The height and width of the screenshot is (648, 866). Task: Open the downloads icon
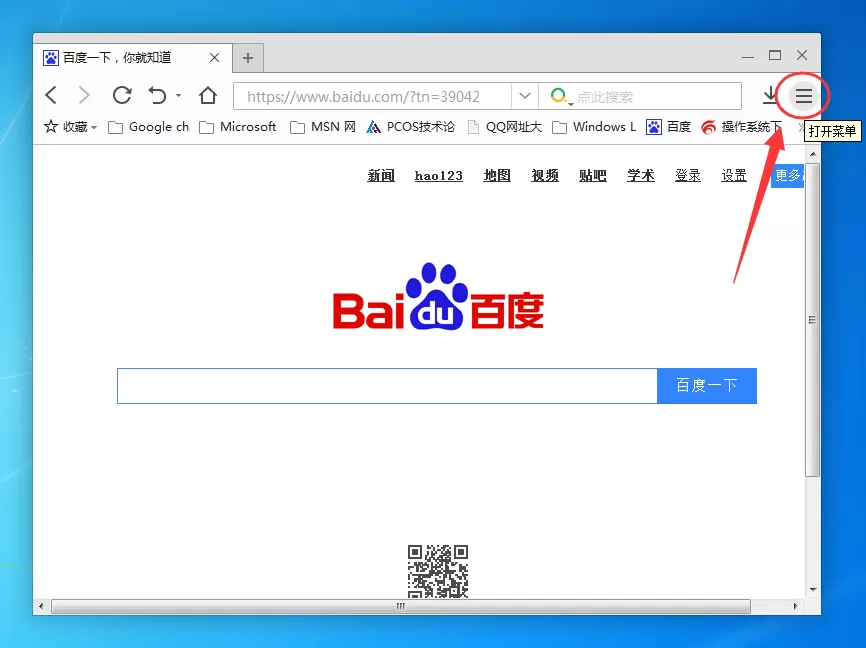pos(769,96)
